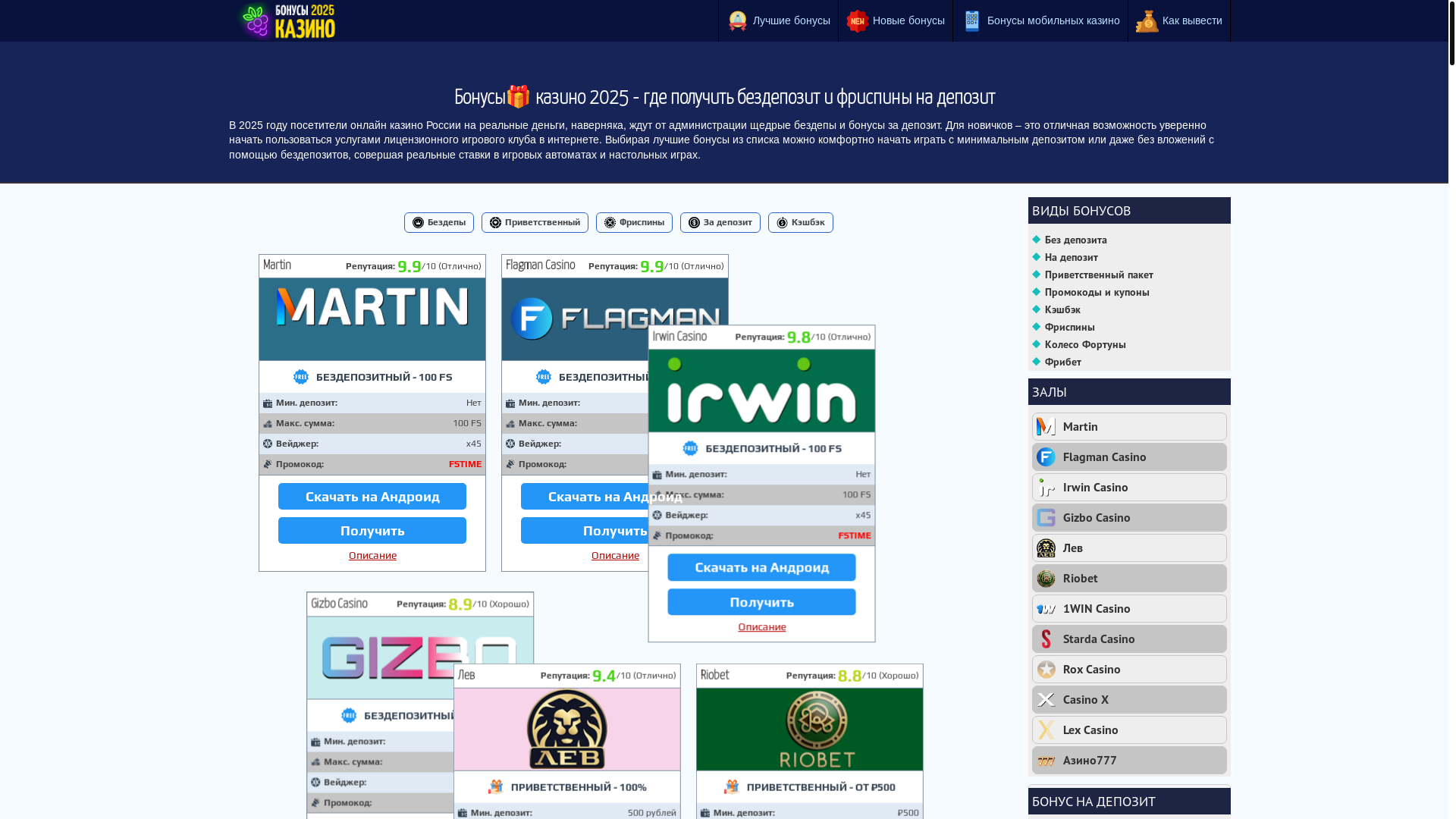Viewport: 1456px width, 819px height.
Task: Click the Лев lion icon in Залы list
Action: [x=1046, y=548]
